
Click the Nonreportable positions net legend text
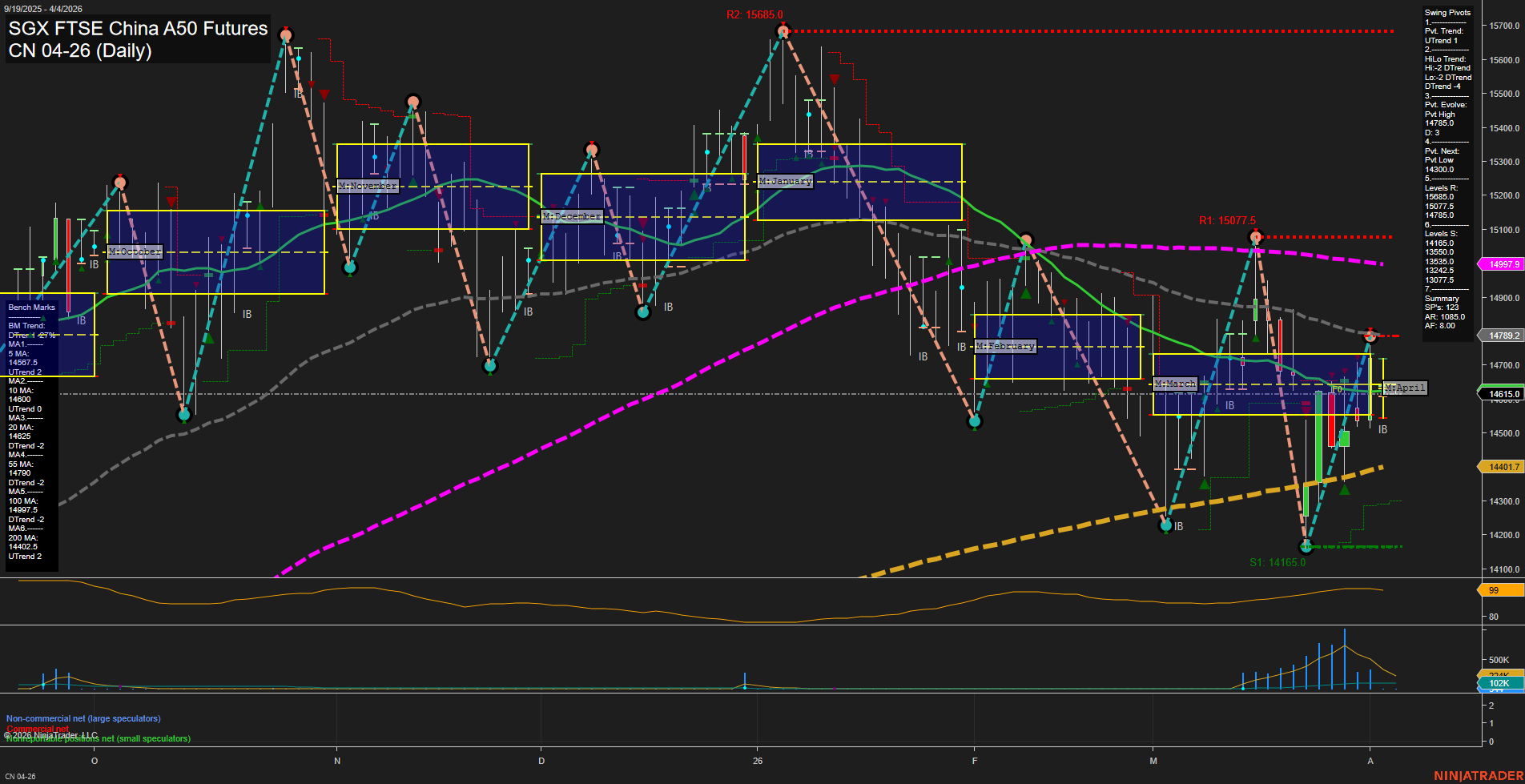pyautogui.click(x=98, y=738)
